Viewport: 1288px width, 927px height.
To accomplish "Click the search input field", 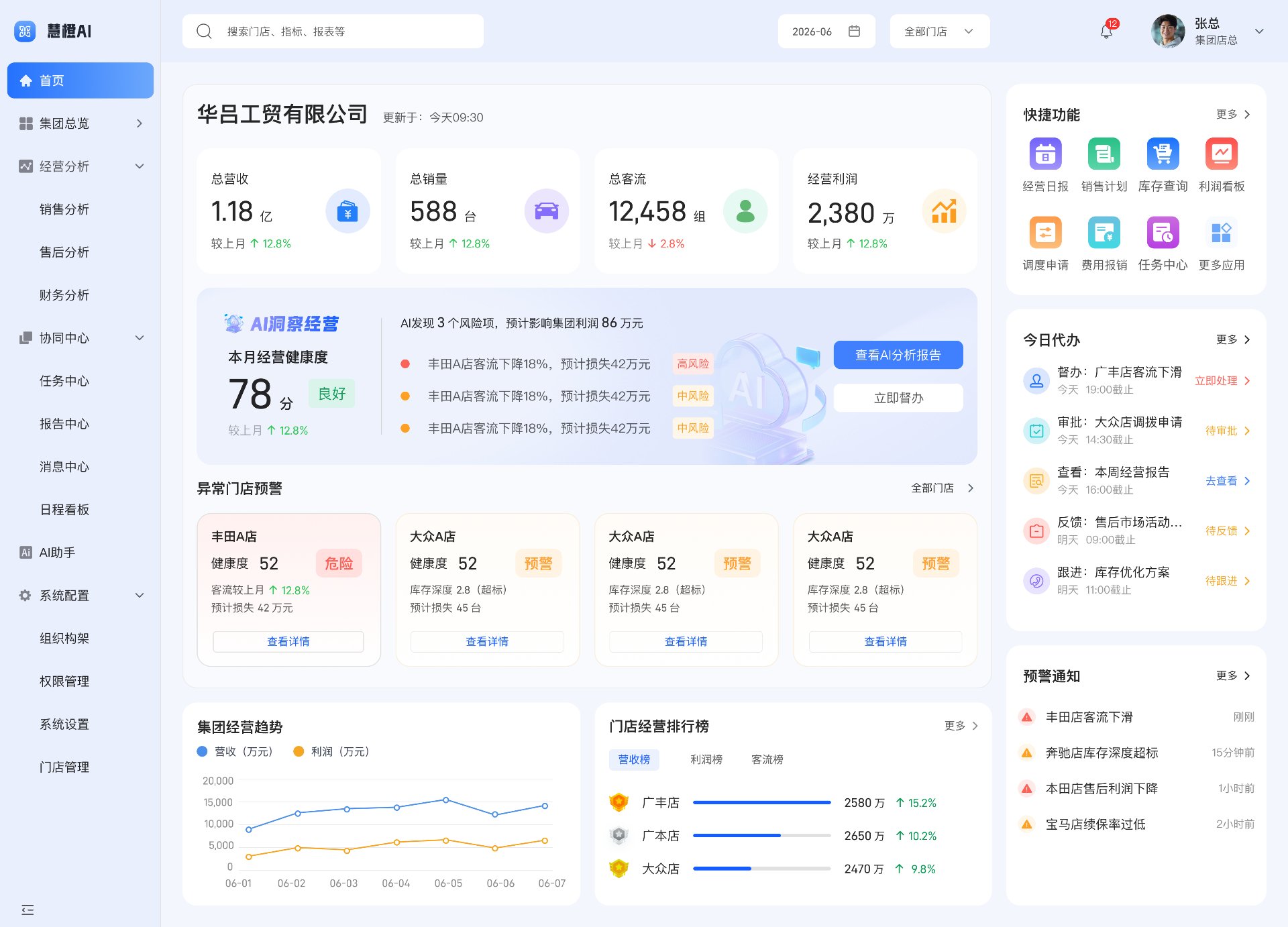I will pyautogui.click(x=333, y=32).
